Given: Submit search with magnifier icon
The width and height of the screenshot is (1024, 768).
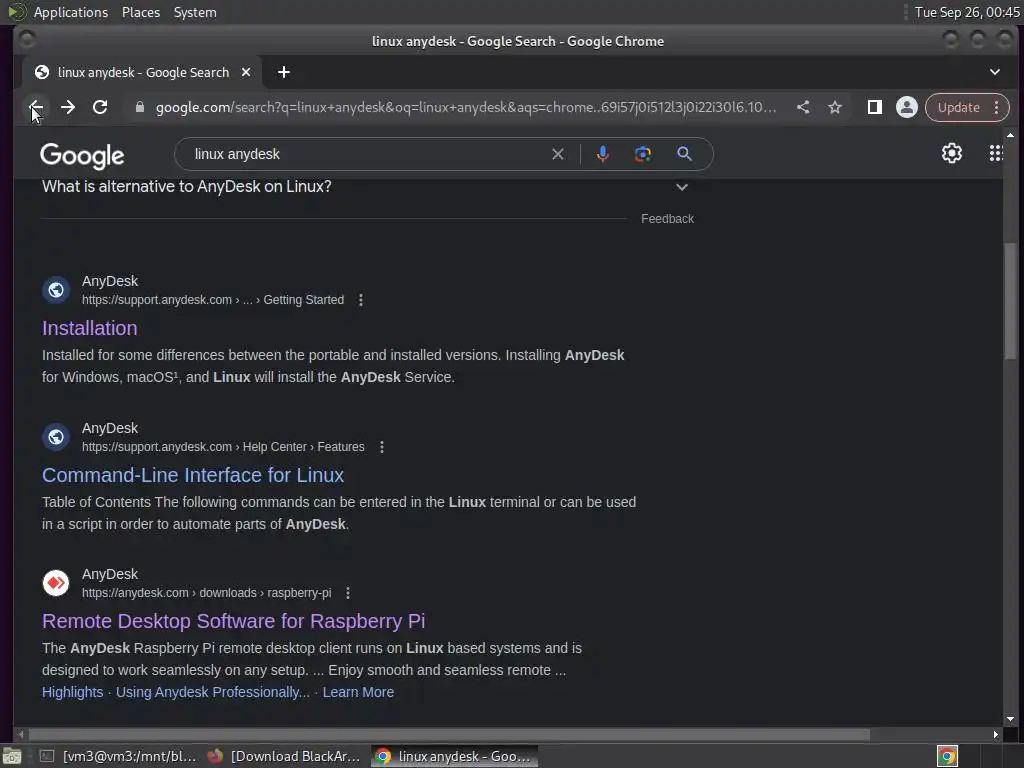Looking at the screenshot, I should click(684, 154).
